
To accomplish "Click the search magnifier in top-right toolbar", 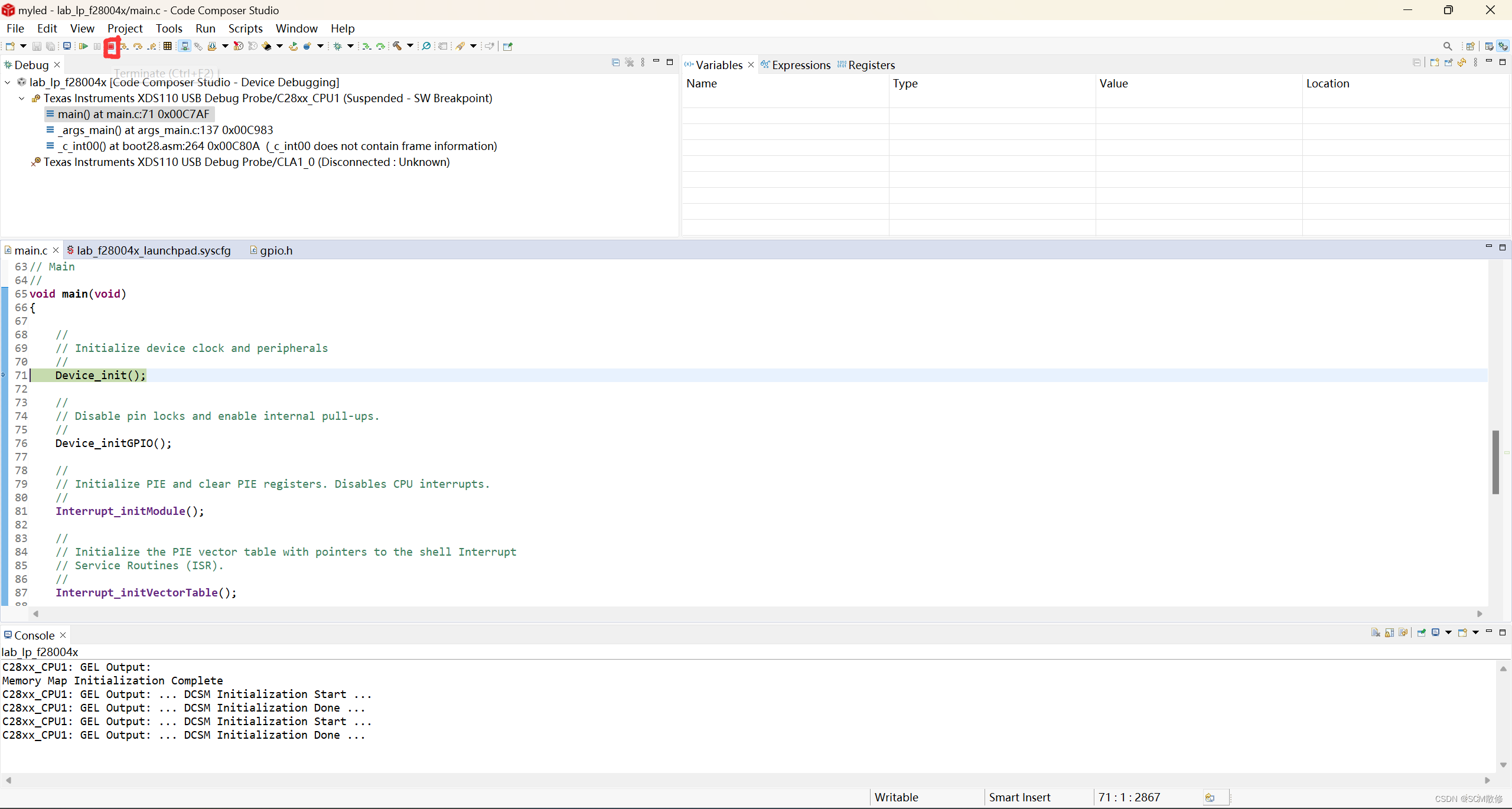I will 1447,46.
